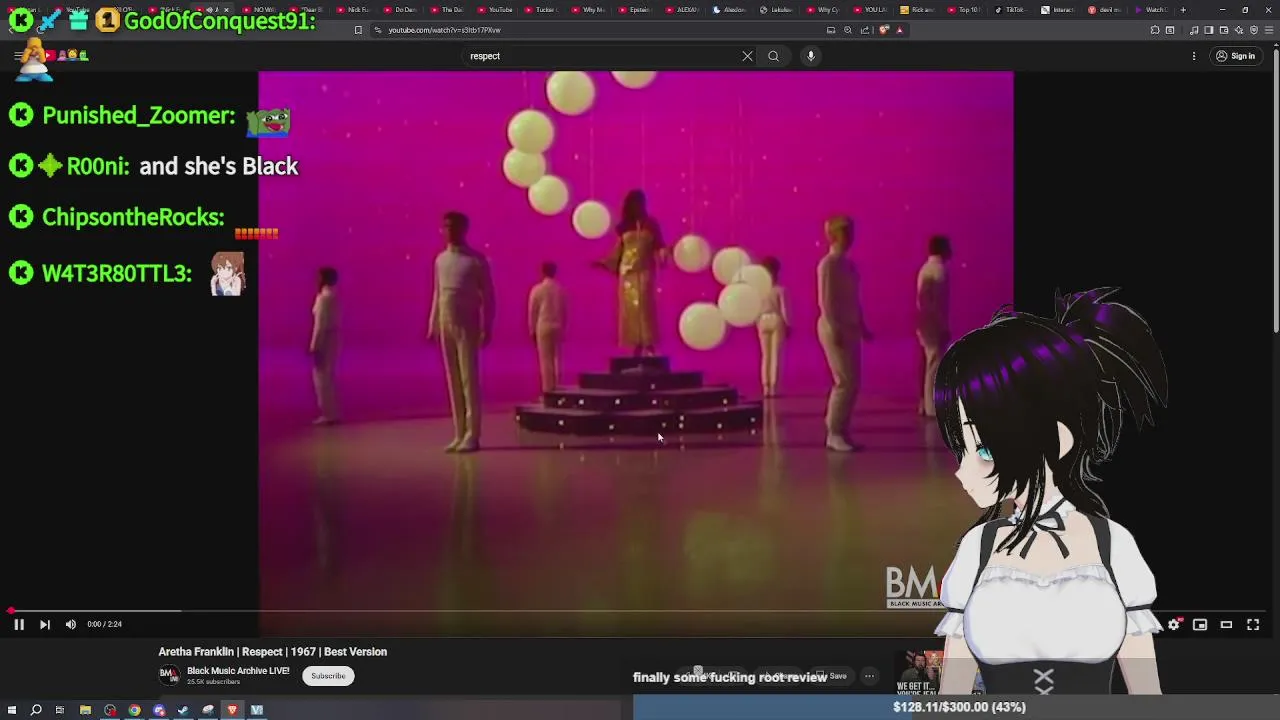Open Brave browser from the taskbar
The image size is (1280, 720).
tap(232, 710)
